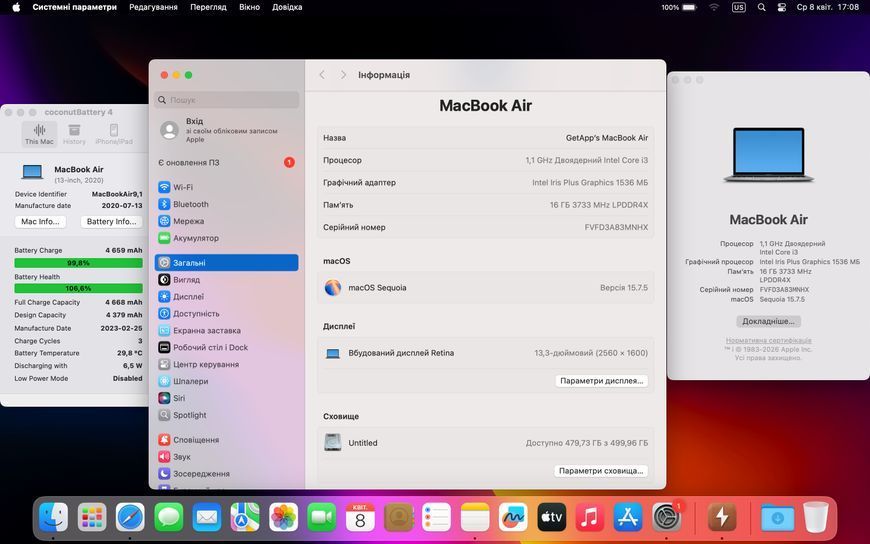Open Вигляд settings pane
This screenshot has height=544, width=870.
pyautogui.click(x=226, y=280)
